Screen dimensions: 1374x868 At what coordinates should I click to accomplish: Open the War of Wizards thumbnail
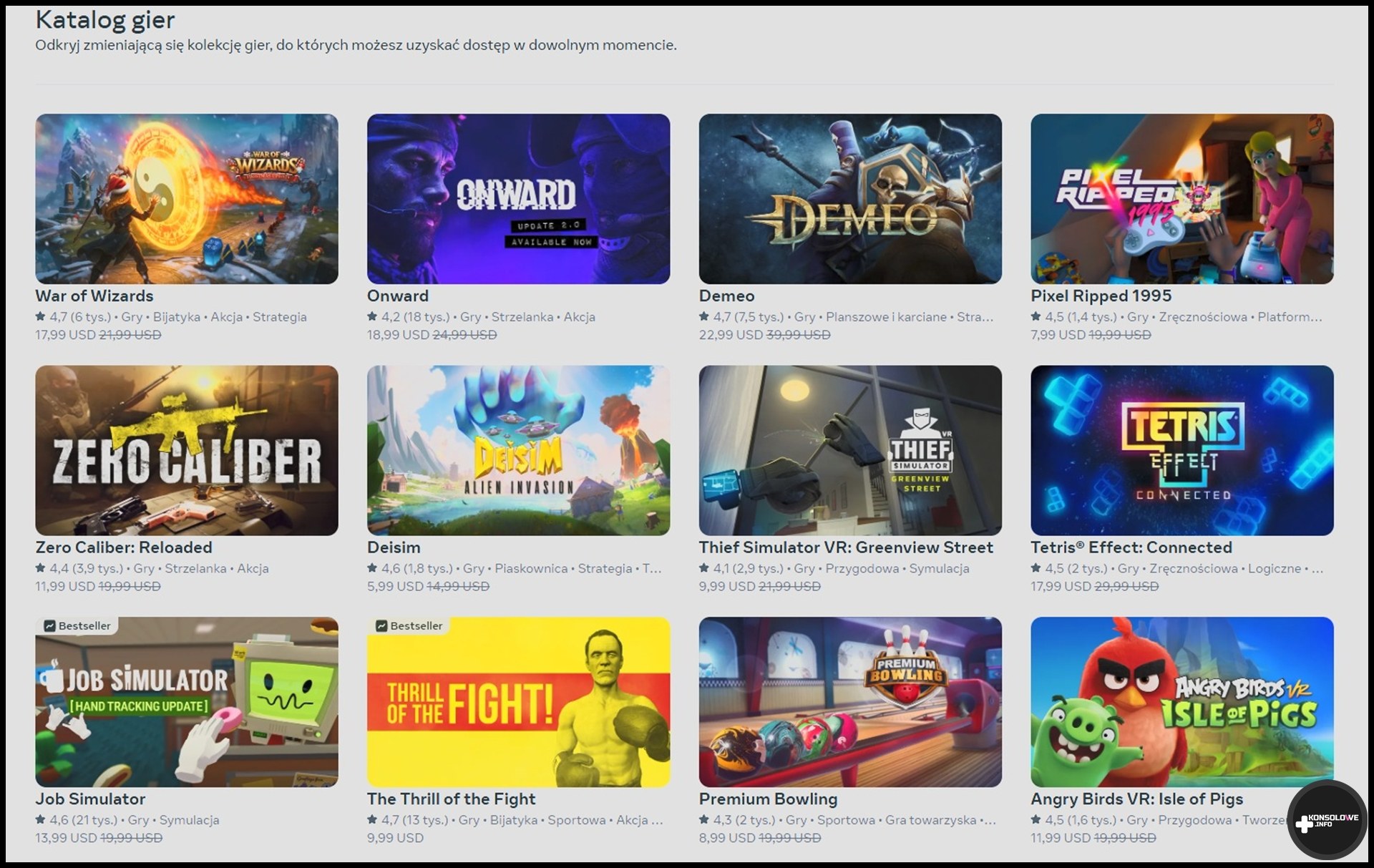[x=186, y=198]
